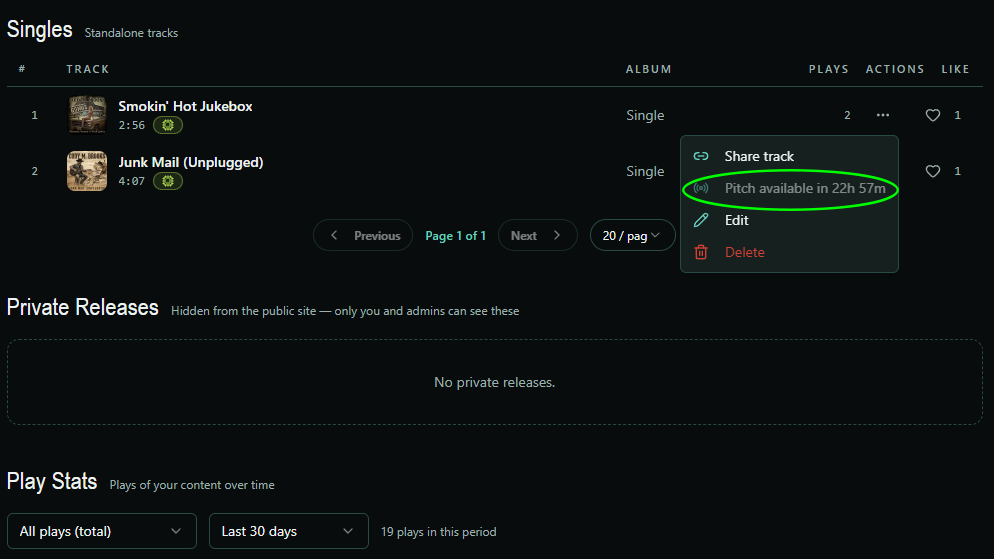Select Share track from the context menu
Image resolution: width=994 pixels, height=559 pixels.
(789, 156)
